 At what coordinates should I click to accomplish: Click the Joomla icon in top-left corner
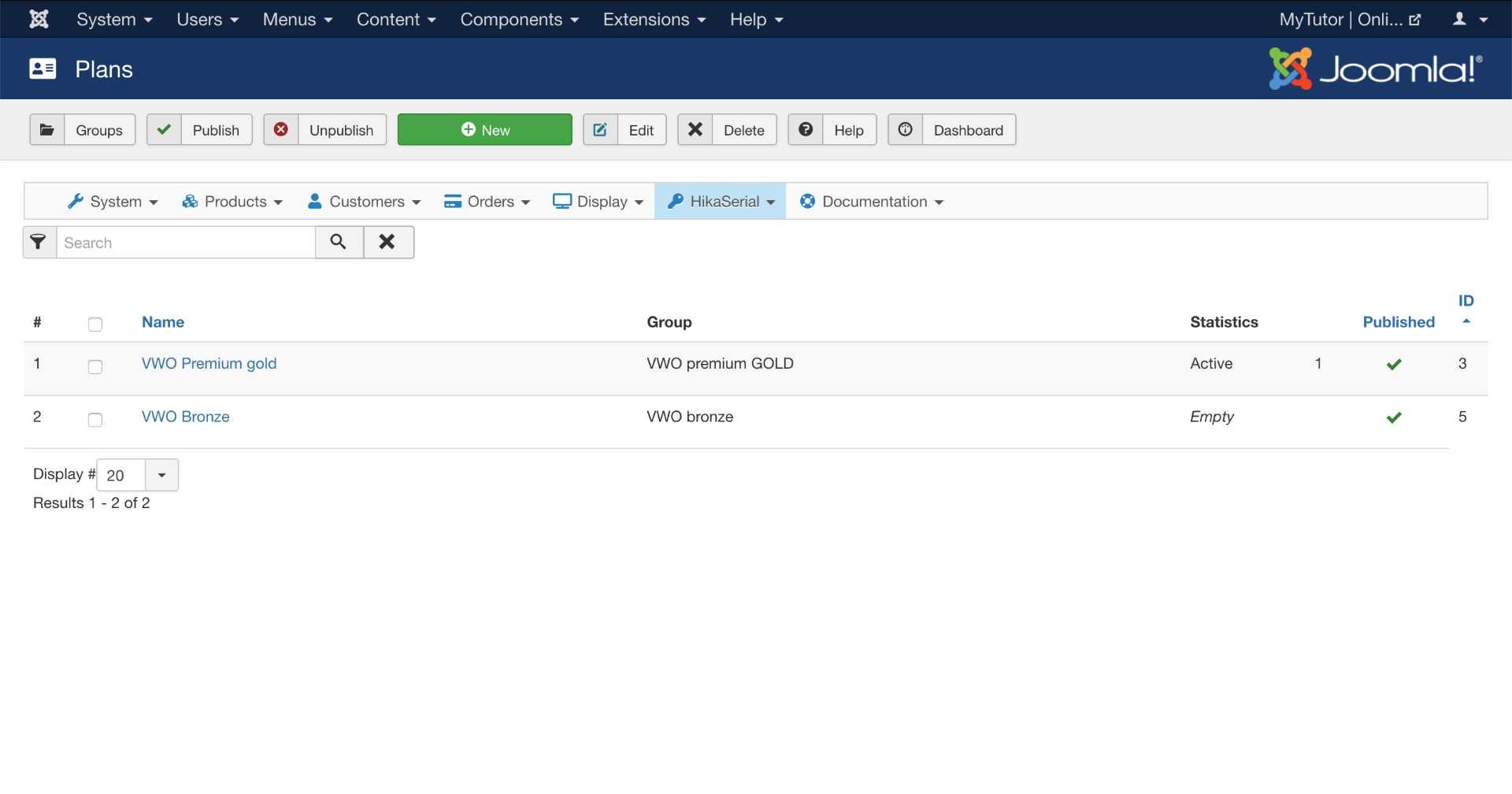click(39, 19)
